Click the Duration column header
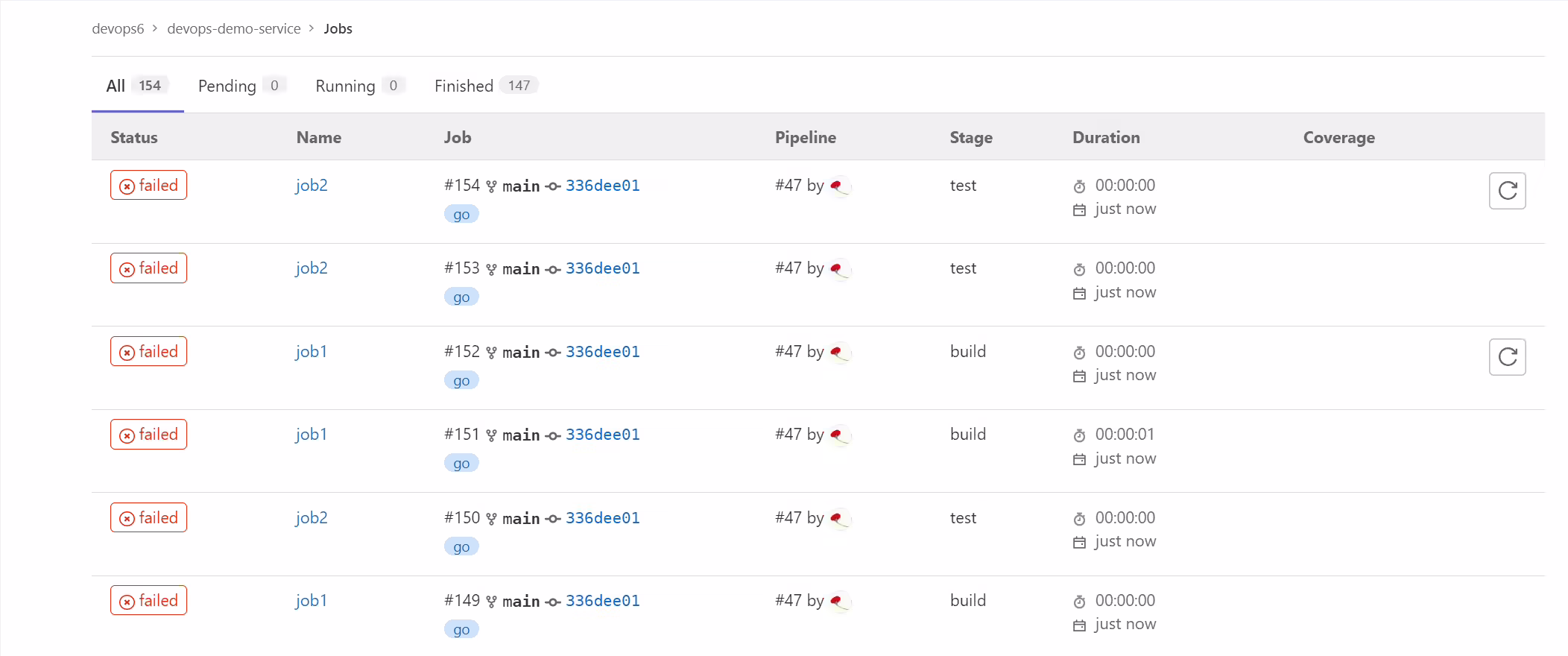 [1106, 137]
